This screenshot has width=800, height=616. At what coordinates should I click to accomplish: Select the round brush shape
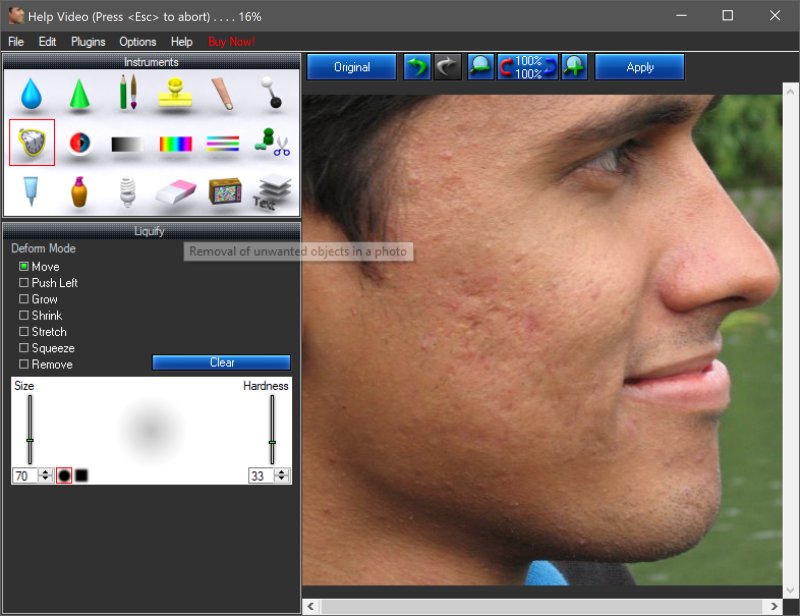[x=64, y=476]
